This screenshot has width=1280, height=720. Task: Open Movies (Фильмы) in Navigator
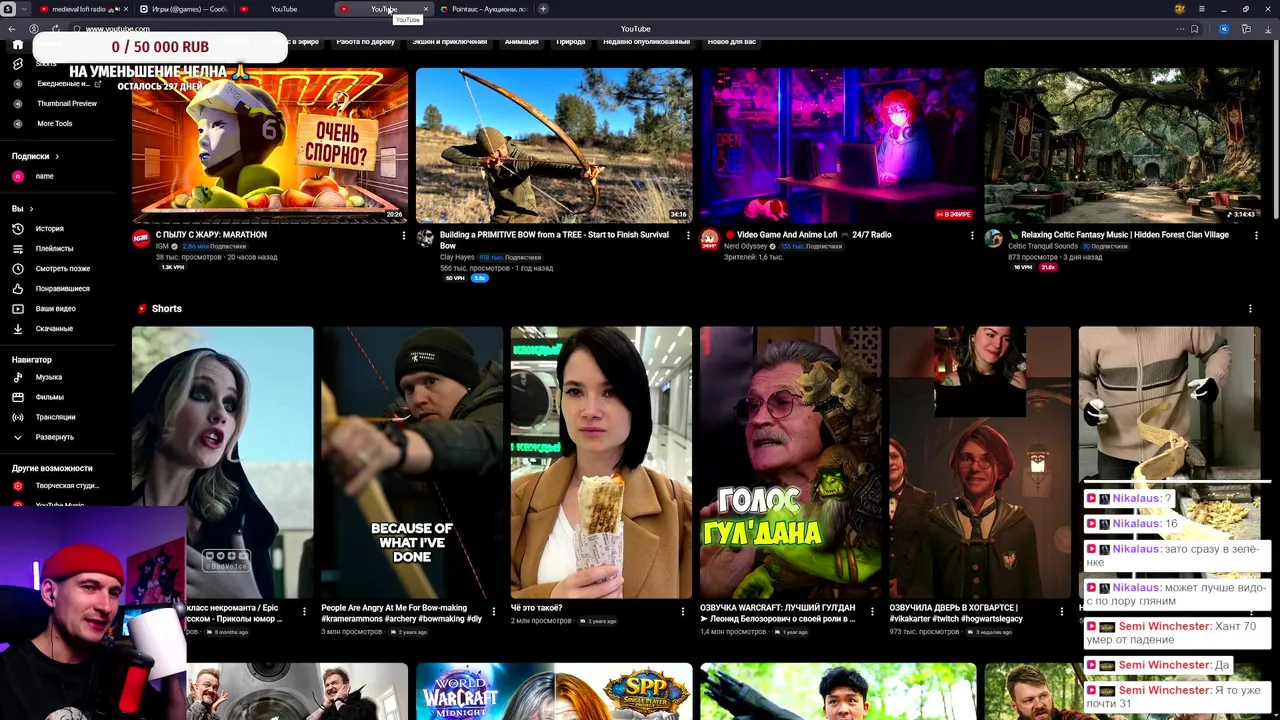pyautogui.click(x=39, y=397)
